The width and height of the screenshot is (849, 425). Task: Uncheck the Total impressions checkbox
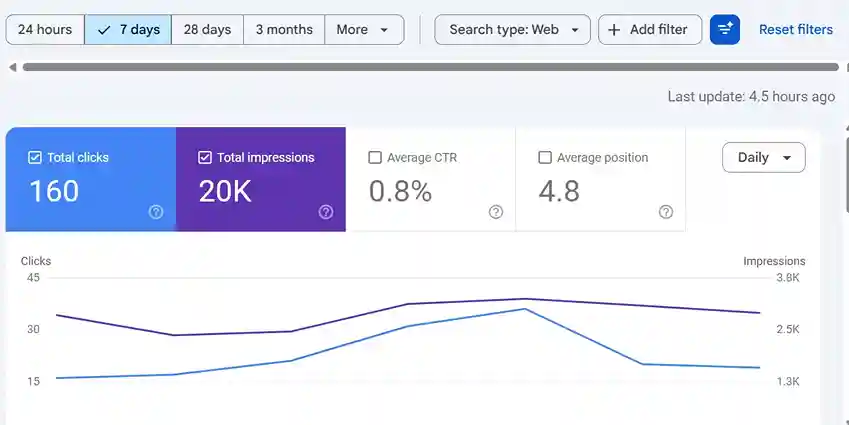tap(205, 158)
